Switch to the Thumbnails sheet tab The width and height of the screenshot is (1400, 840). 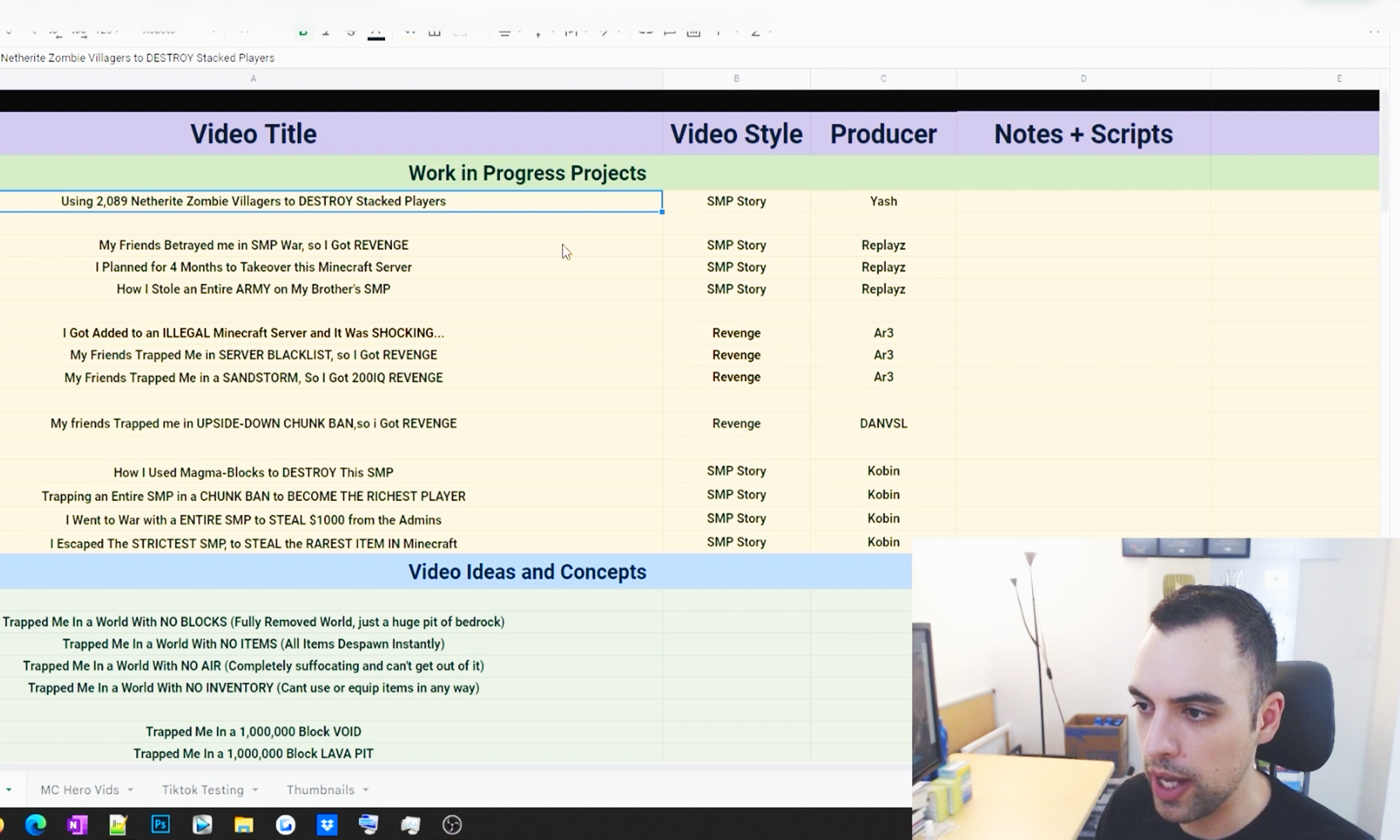[x=320, y=790]
